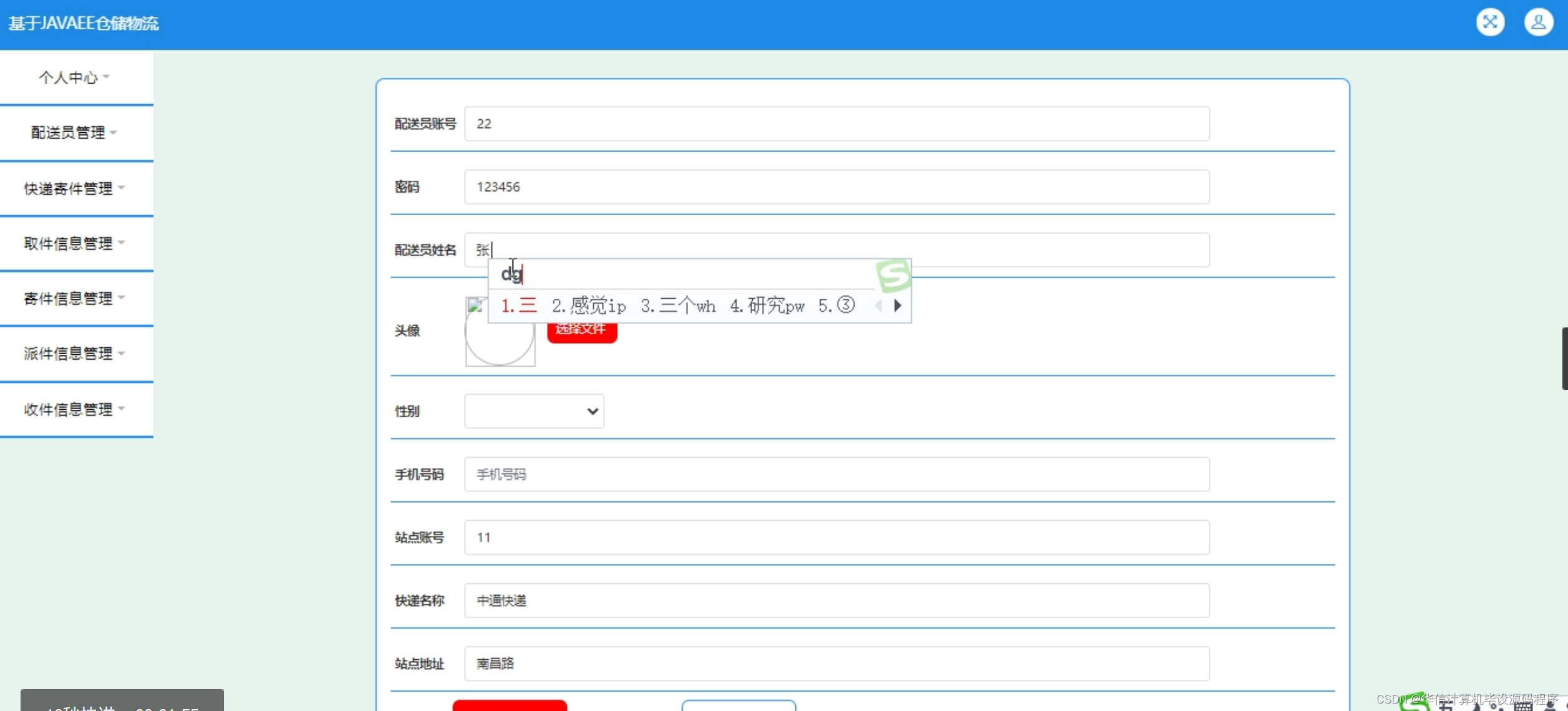Click Sogou keyboard icon in IME toolbar
Screen dimensions: 1568x711
(x=1522, y=706)
